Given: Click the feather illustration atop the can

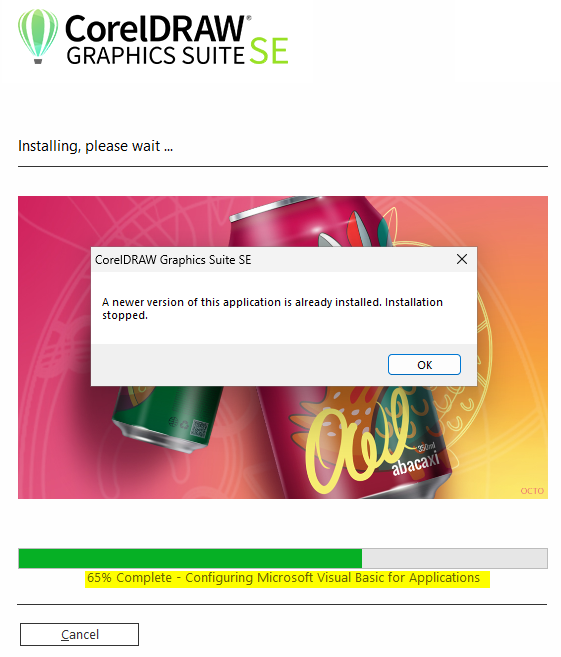Looking at the screenshot, I should 355,228.
